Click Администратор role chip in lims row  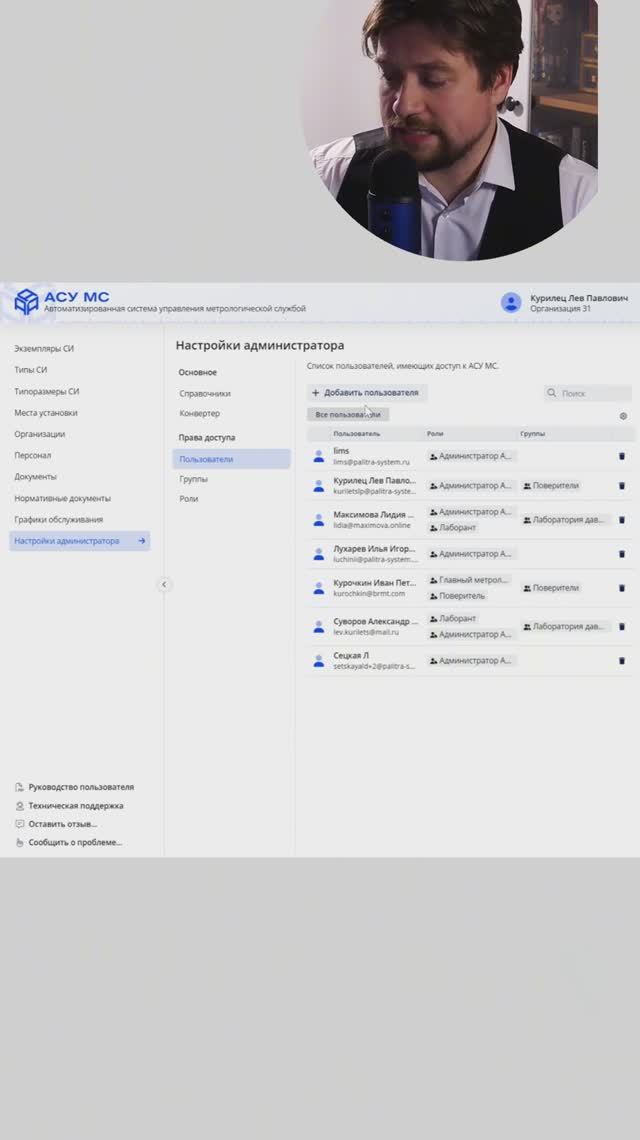tap(471, 456)
